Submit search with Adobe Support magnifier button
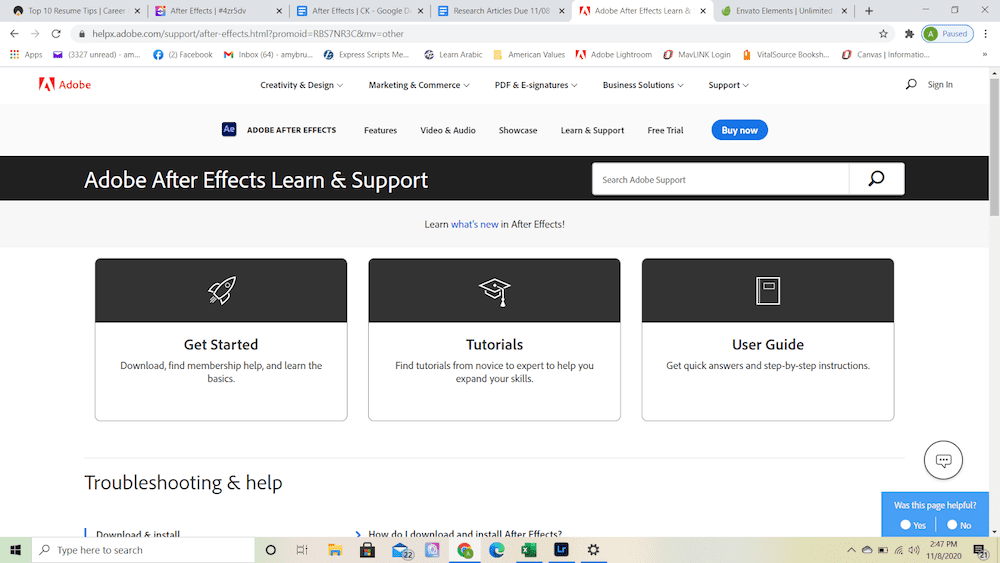The image size is (1000, 563). pos(876,179)
